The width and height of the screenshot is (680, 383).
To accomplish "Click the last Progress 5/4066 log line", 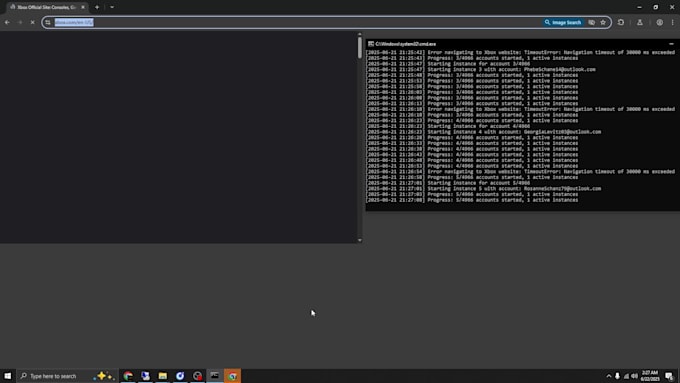I will coord(472,200).
